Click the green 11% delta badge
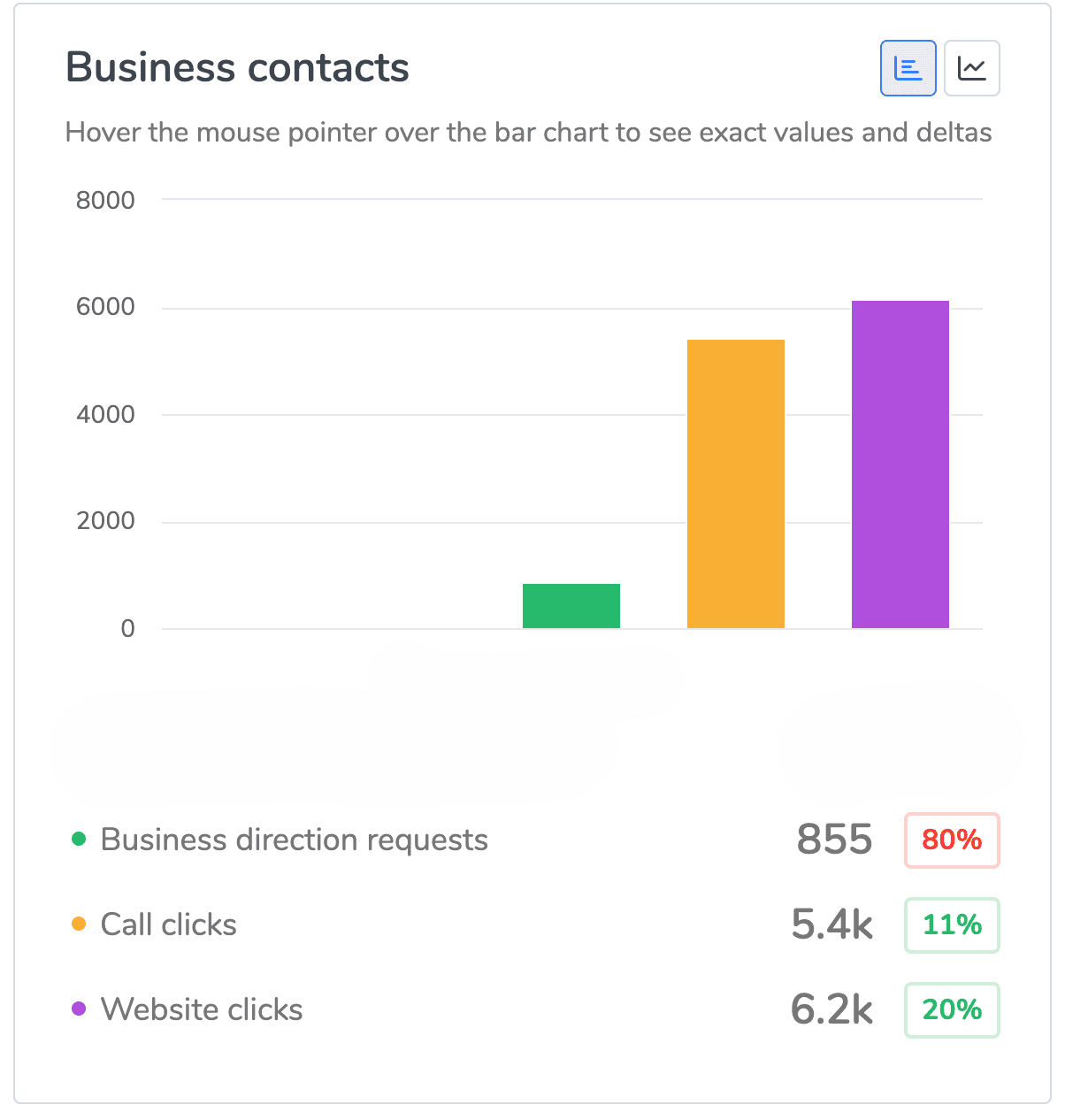Screen dimensions: 1065x1120 click(952, 924)
